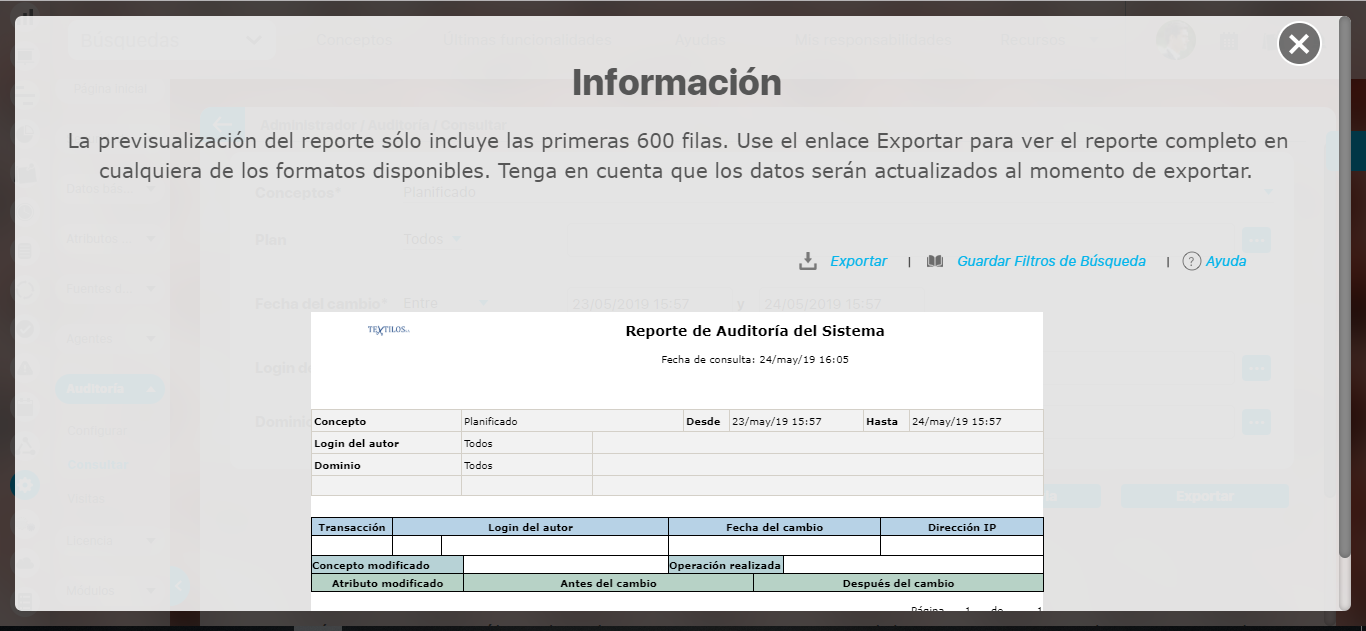
Task: Click the download icon beside Exportar
Action: (x=808, y=261)
